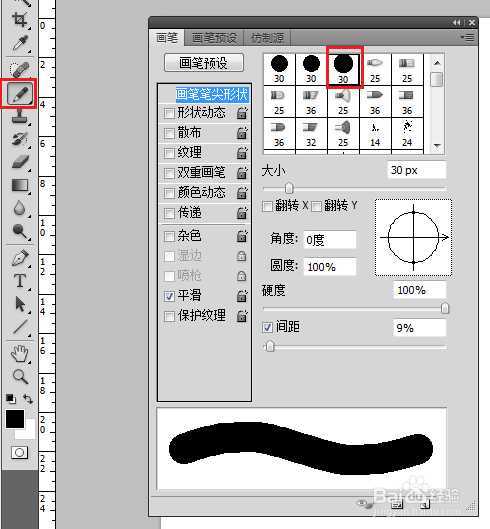The height and width of the screenshot is (529, 490).
Task: Click the lock icon beside 保护纹理
Action: tap(242, 316)
